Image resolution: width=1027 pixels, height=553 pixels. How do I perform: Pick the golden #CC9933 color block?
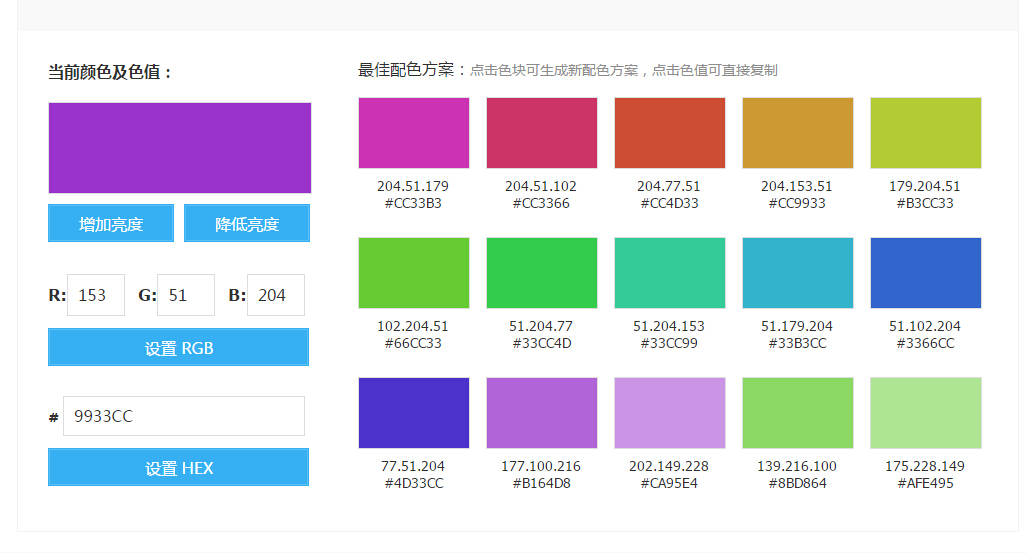point(798,133)
